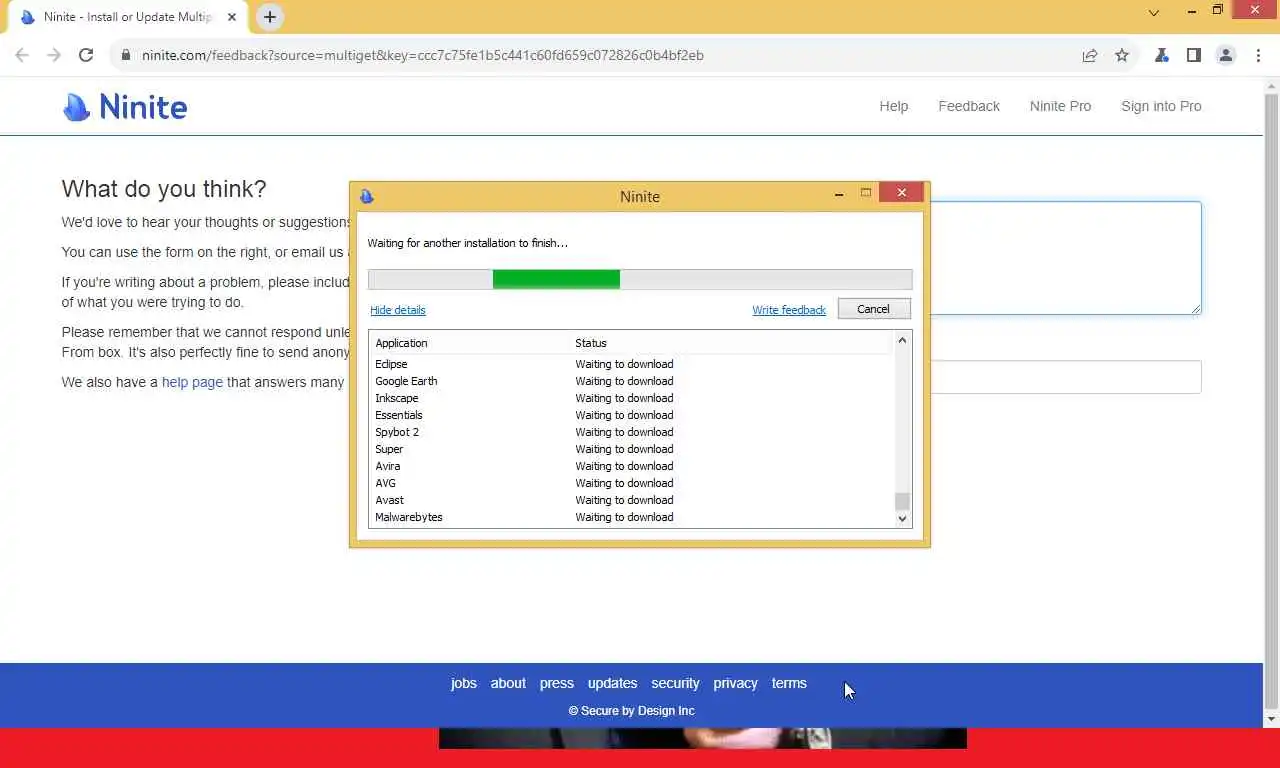Select the Spybot 2 row
The image size is (1280, 768).
[631, 432]
